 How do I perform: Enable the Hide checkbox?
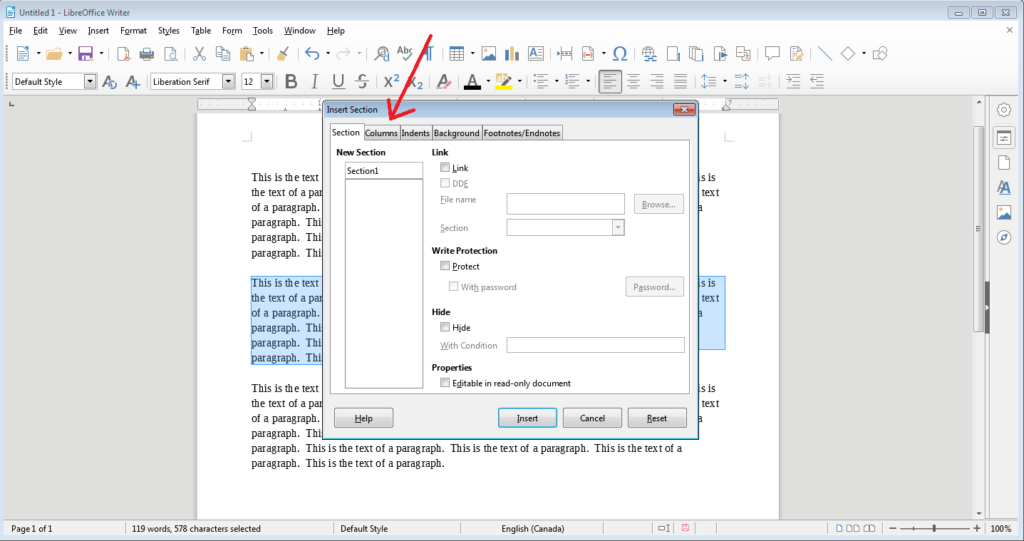click(445, 327)
